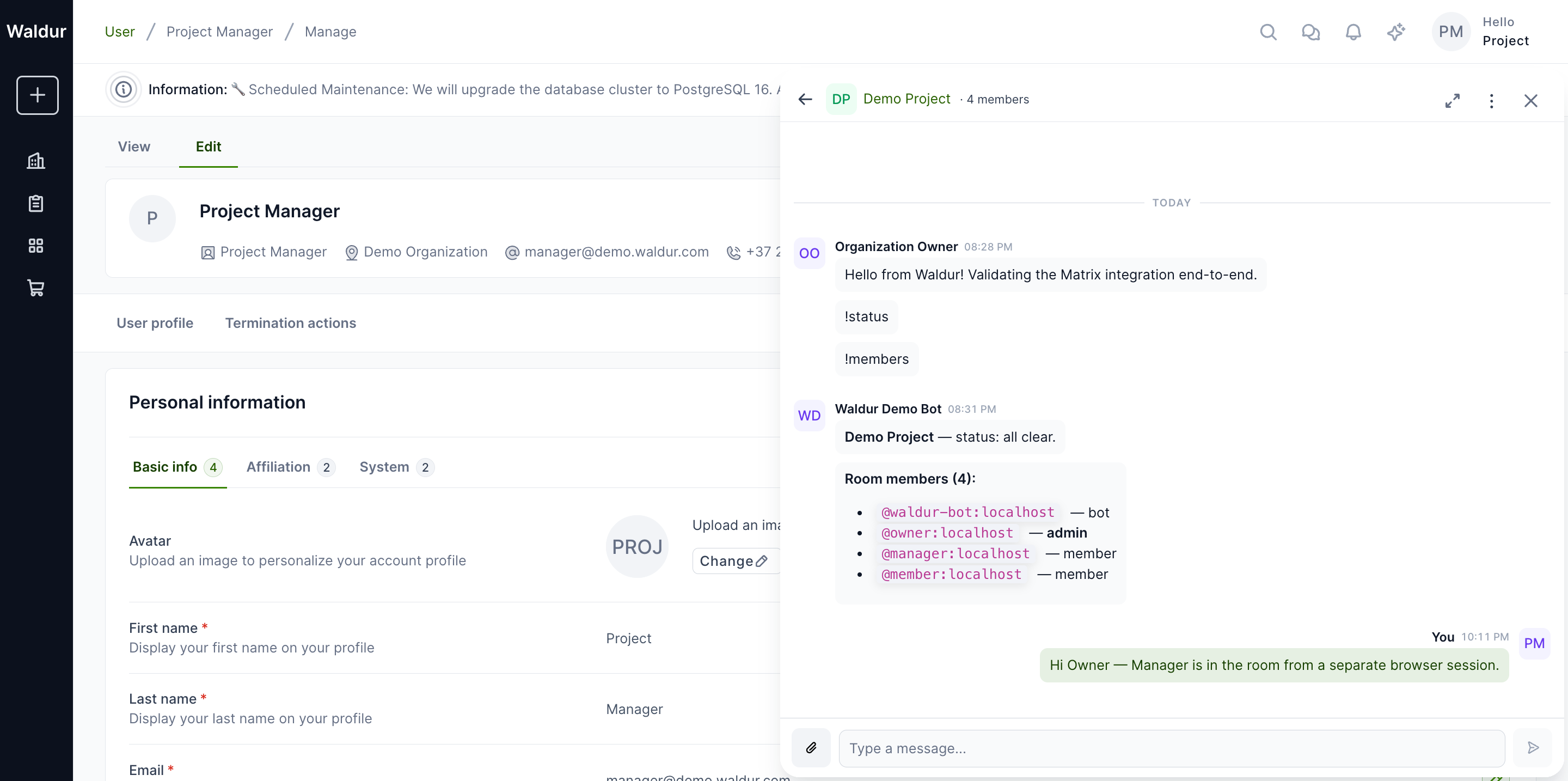The image size is (1568, 781).
Task: Click the @owner:localhost mention
Action: pos(947,533)
